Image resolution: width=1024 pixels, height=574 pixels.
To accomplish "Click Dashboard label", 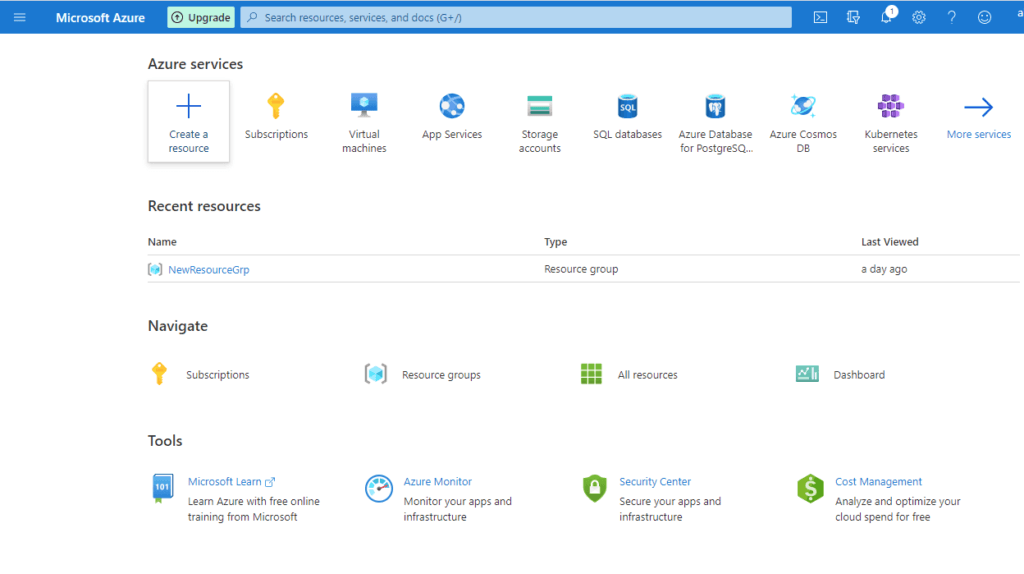I will pos(859,375).
